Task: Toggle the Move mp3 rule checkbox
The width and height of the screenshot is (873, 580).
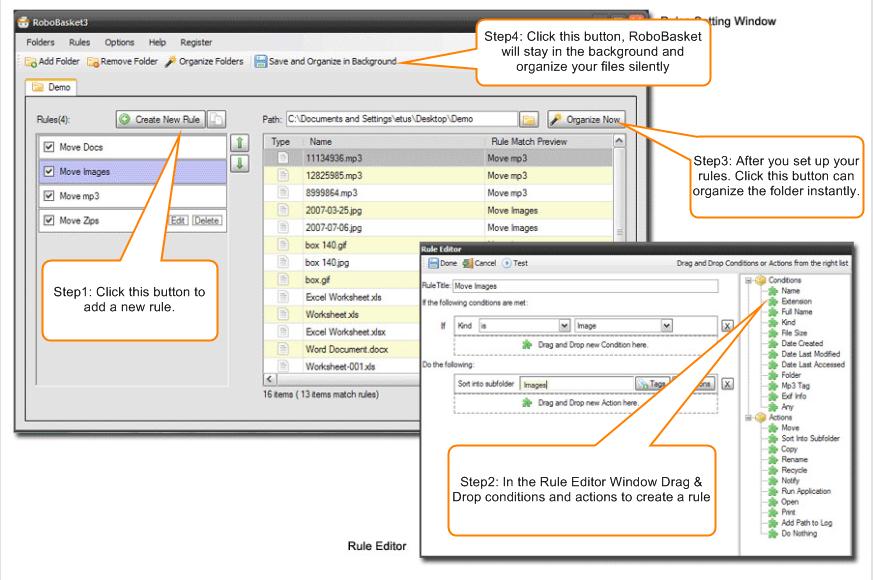Action: (49, 196)
